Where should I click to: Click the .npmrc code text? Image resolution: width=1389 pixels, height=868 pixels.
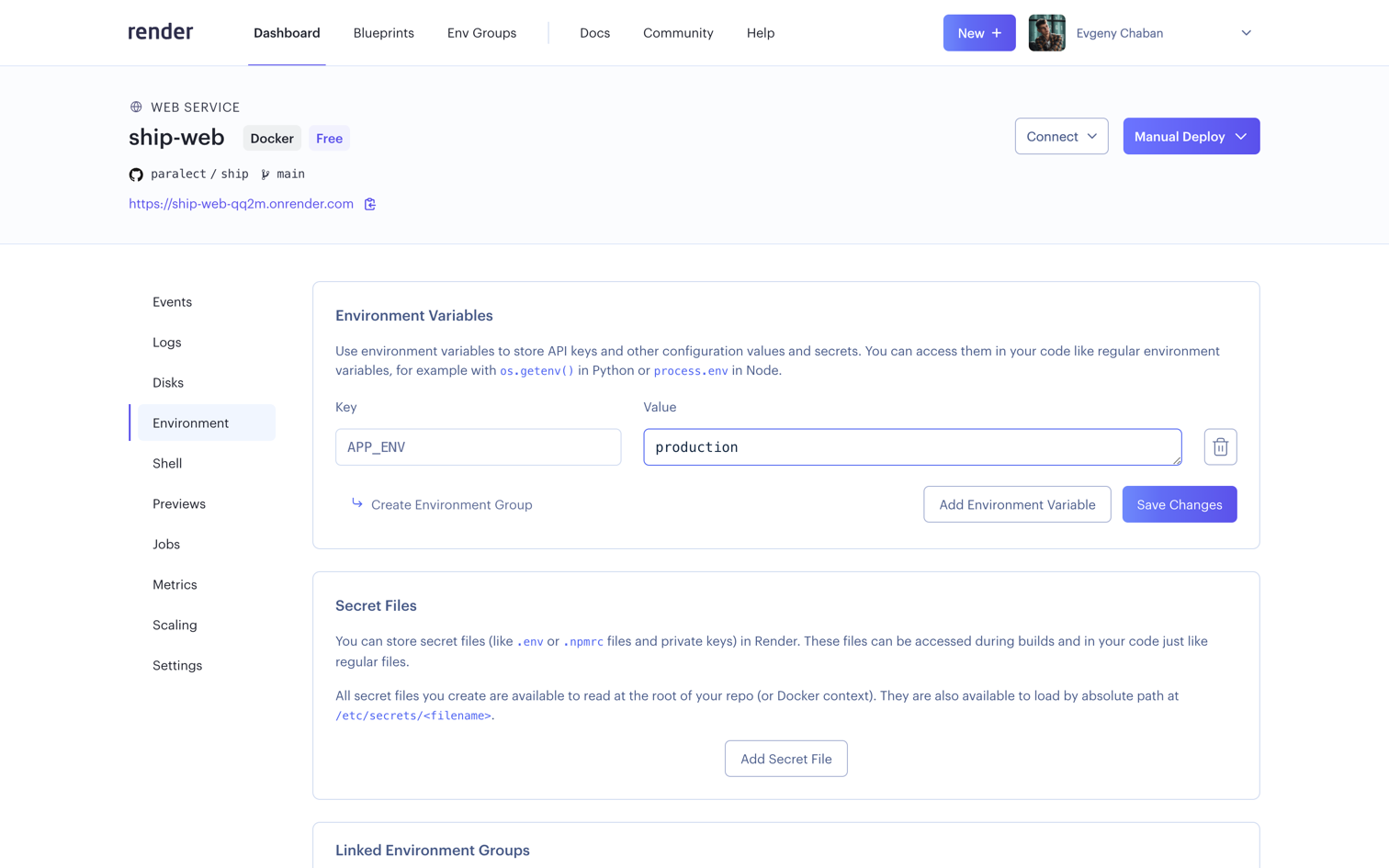583,642
